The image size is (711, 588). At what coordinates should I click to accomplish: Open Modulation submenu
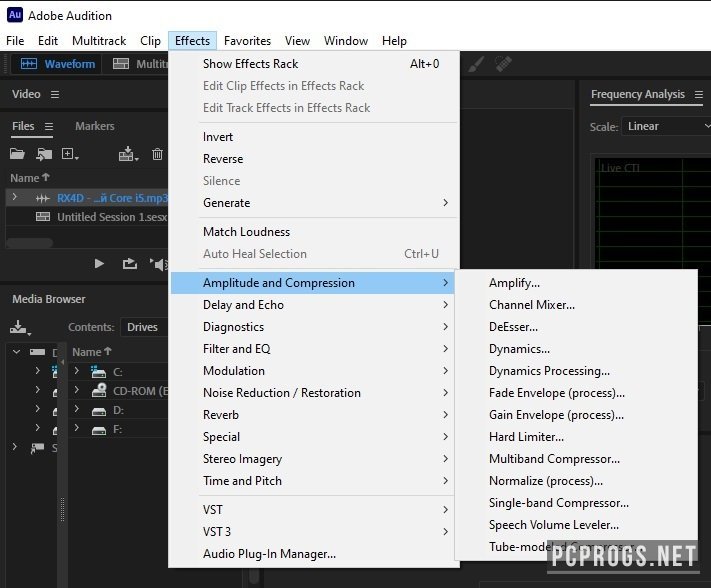click(313, 371)
